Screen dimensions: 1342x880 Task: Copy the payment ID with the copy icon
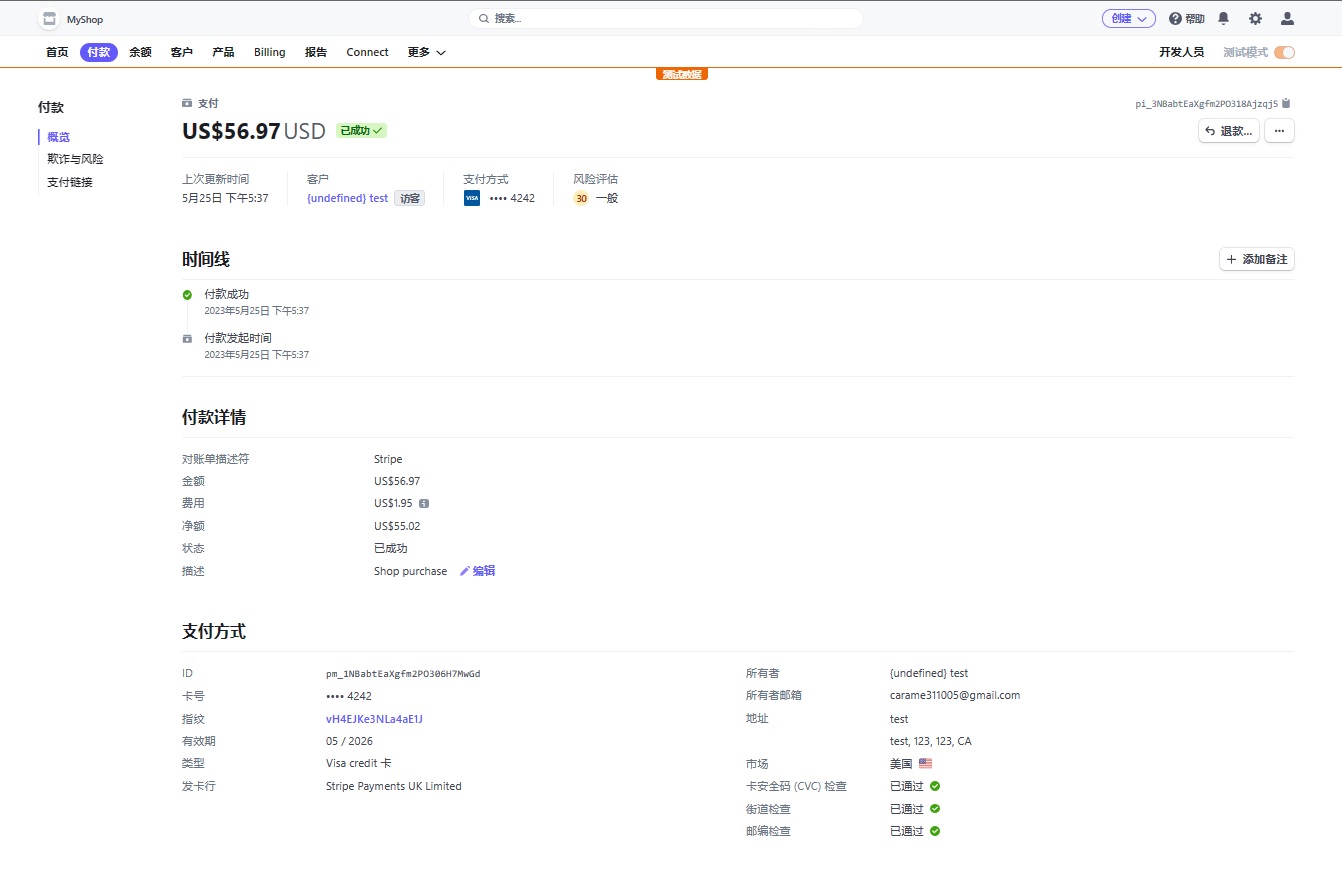(x=1288, y=103)
